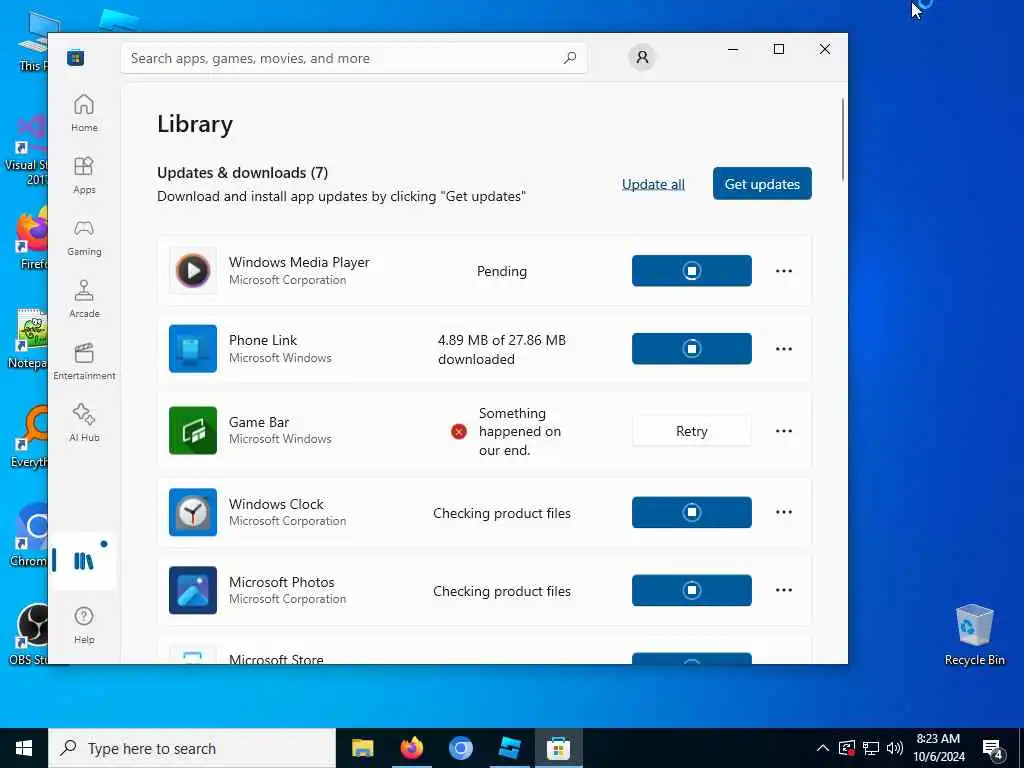Viewport: 1024px width, 768px height.
Task: Open more options for Game Bar
Action: (x=784, y=431)
